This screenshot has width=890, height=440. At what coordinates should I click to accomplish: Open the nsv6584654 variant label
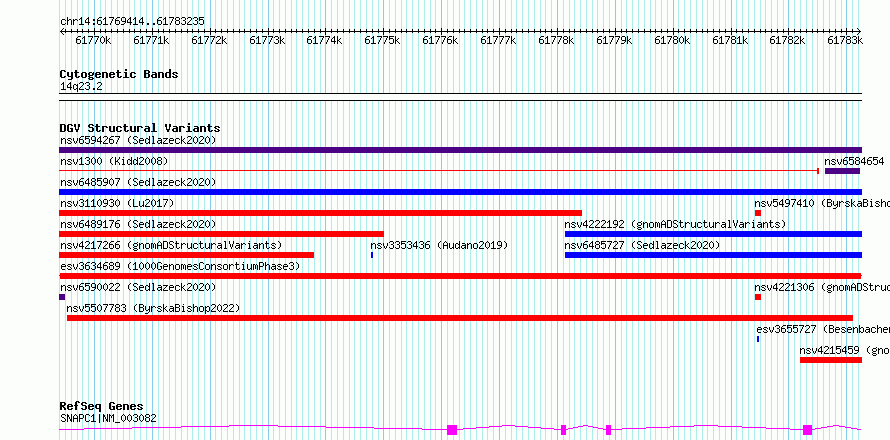click(854, 161)
